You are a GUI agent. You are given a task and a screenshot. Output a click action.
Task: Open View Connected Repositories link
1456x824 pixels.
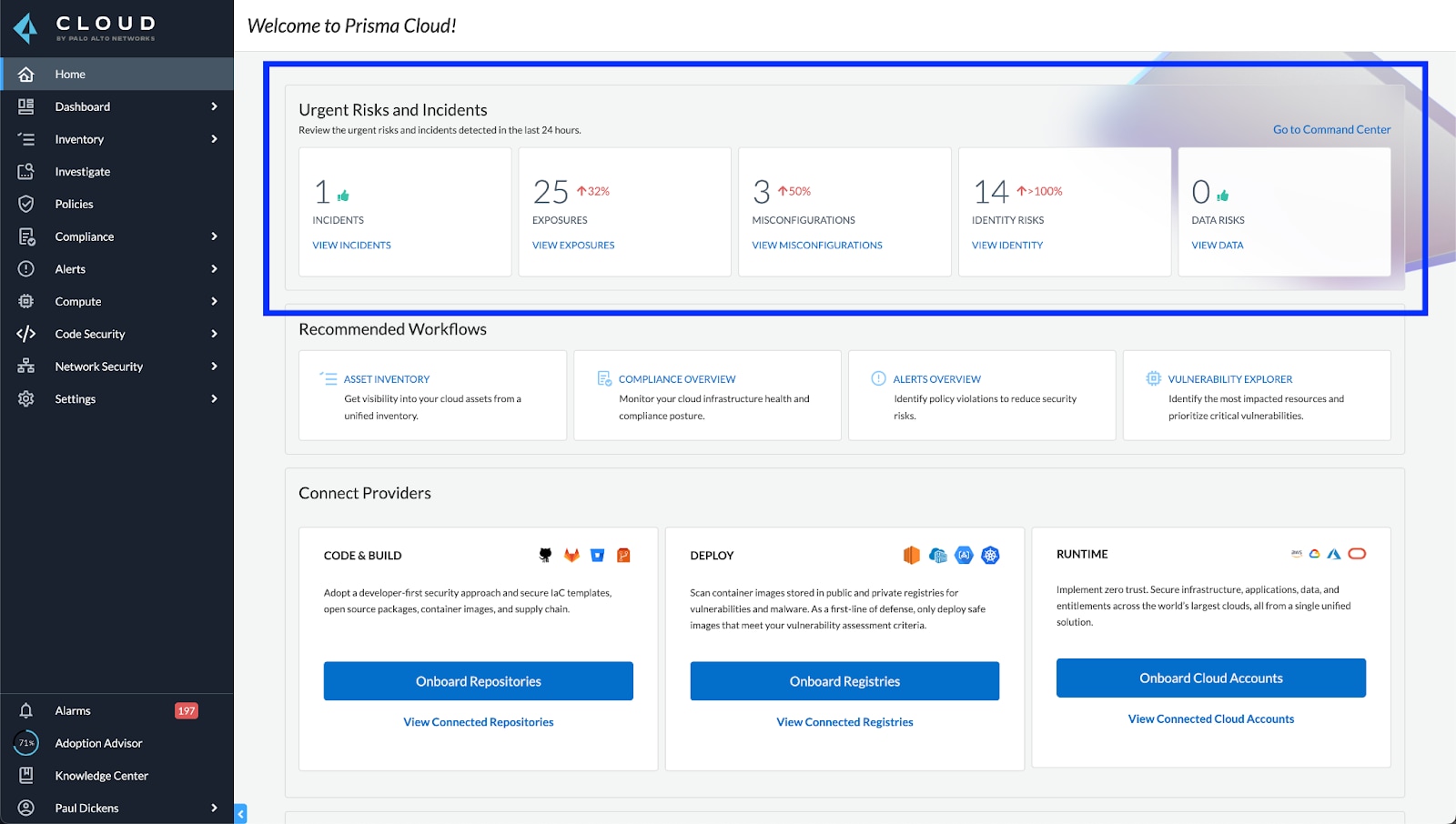pos(479,722)
